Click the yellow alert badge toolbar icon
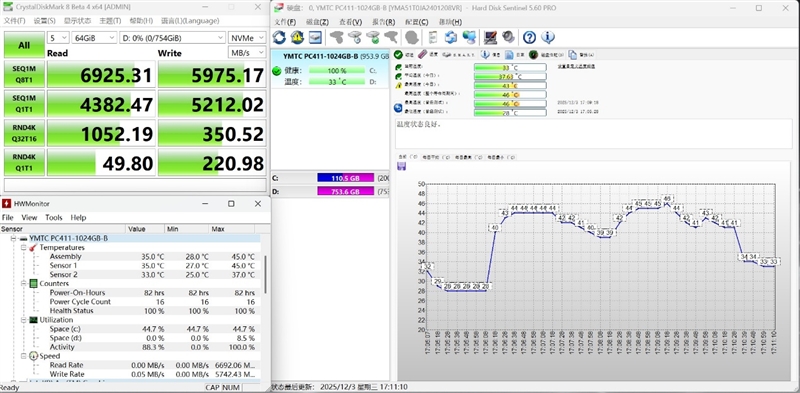This screenshot has height=393, width=800. [x=297, y=37]
